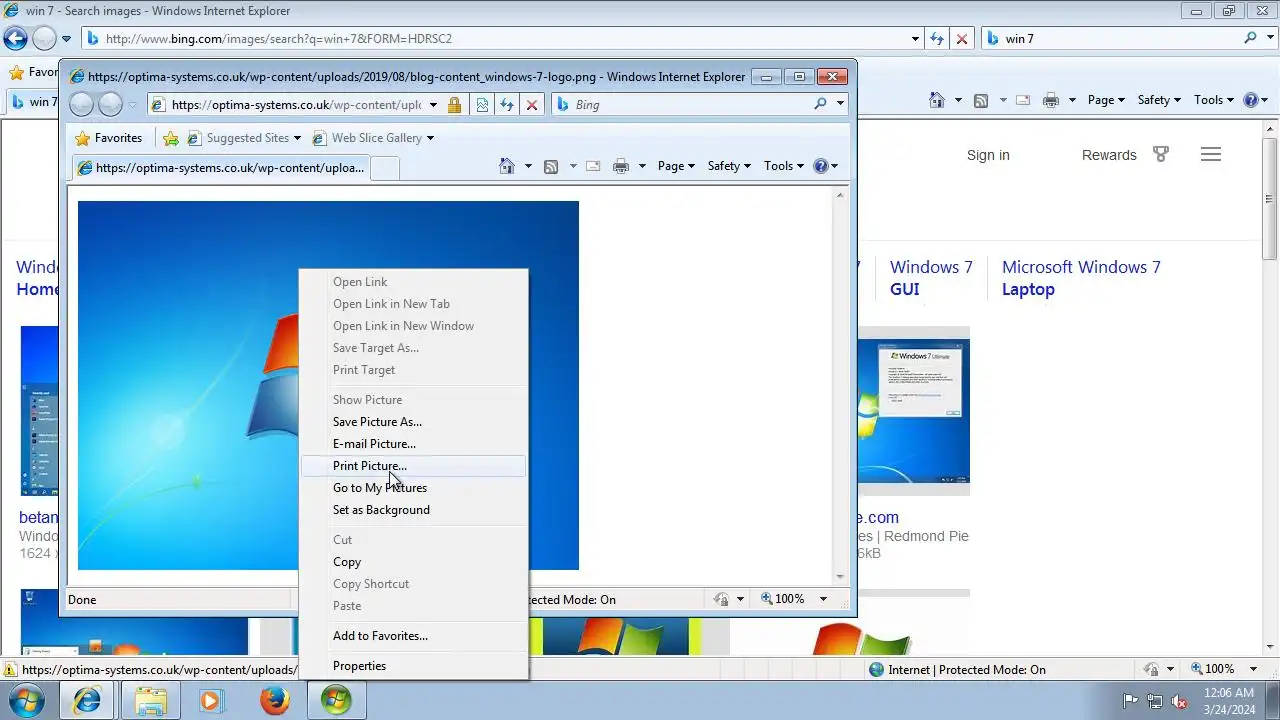Viewport: 1280px width, 720px height.
Task: Click add-to-favorites-bar star icon in popup
Action: [171, 138]
